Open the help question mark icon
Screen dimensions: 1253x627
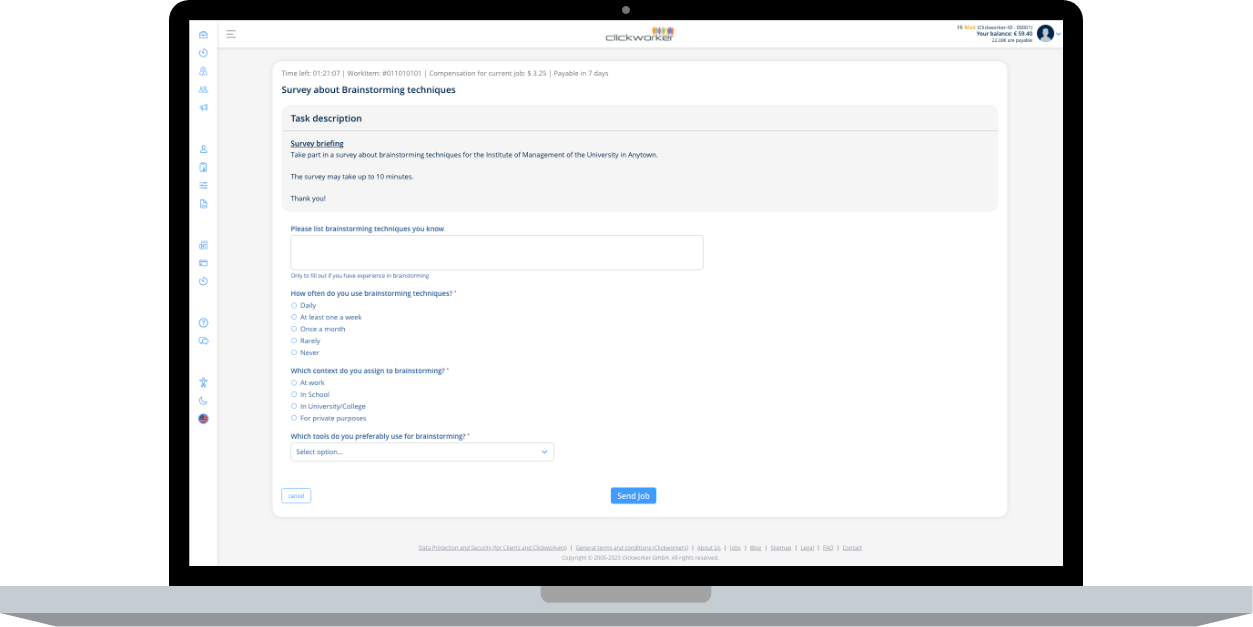[x=203, y=323]
